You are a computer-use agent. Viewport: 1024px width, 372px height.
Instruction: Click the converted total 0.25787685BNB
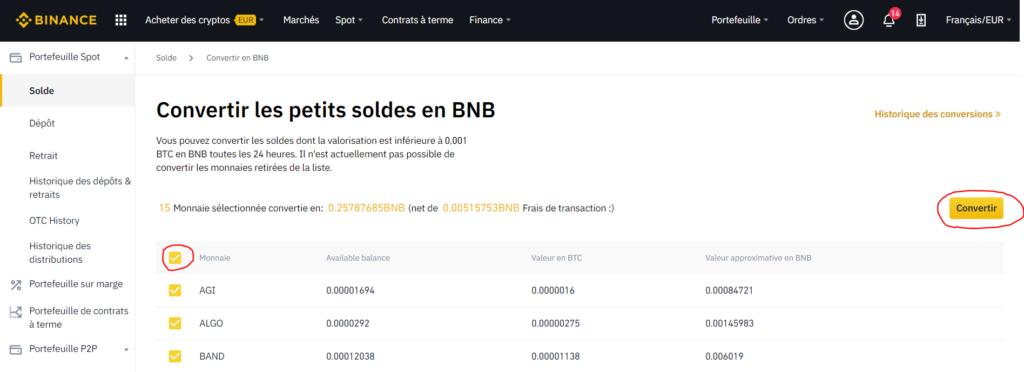pyautogui.click(x=366, y=208)
